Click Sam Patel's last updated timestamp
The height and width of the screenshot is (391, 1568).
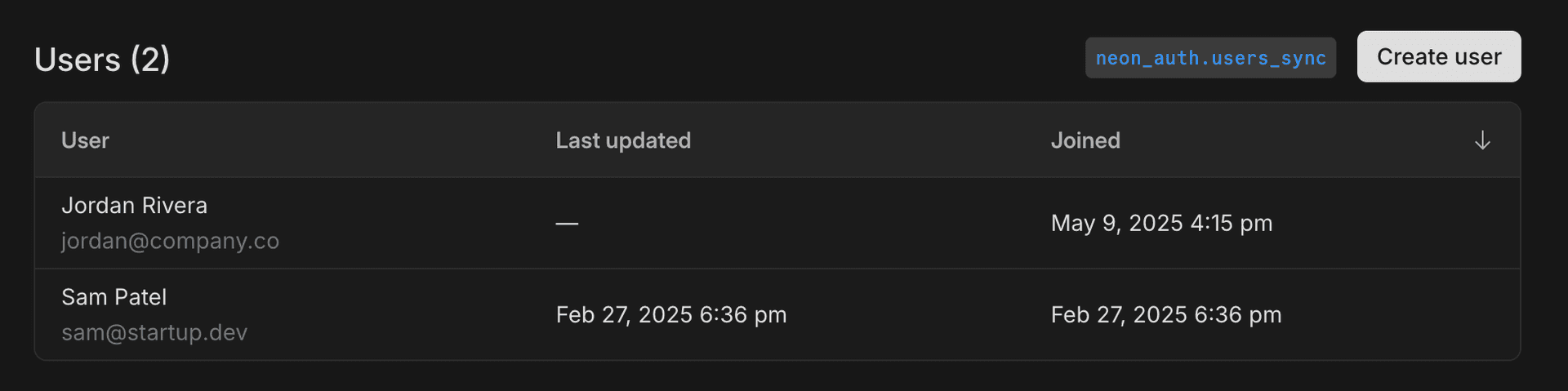pyautogui.click(x=671, y=314)
